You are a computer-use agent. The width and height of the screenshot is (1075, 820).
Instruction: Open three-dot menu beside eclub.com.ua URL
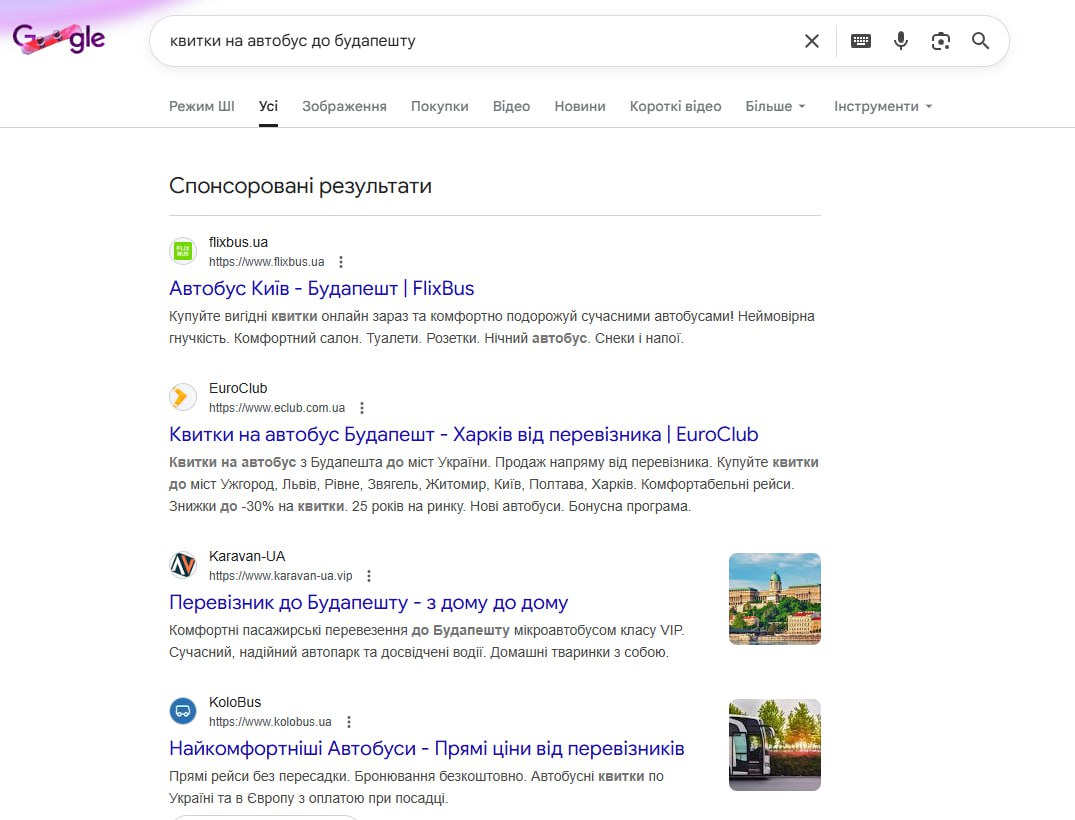[x=362, y=408]
